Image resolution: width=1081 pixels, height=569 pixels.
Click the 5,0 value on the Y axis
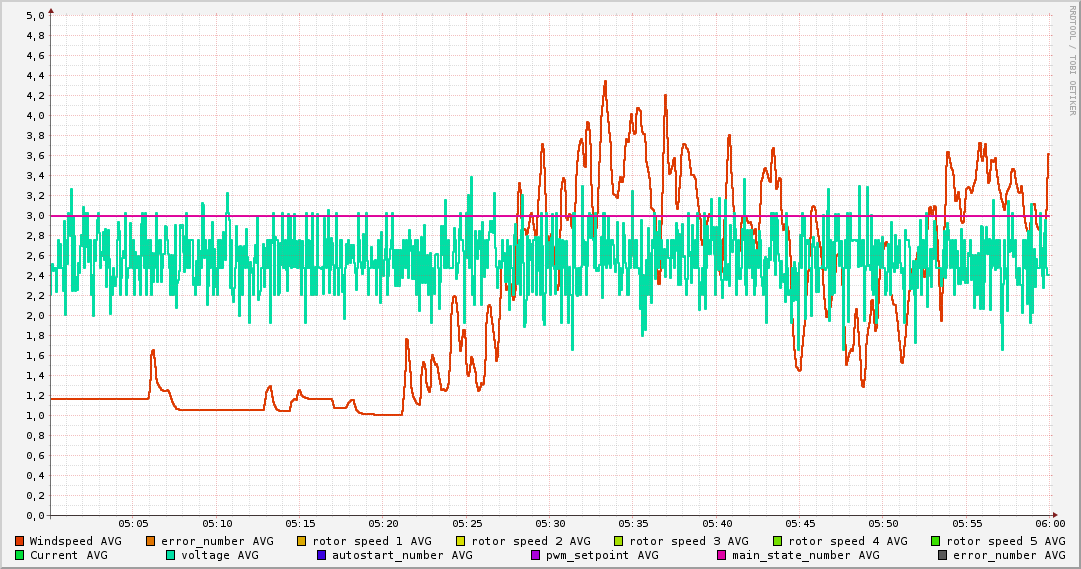coord(35,15)
